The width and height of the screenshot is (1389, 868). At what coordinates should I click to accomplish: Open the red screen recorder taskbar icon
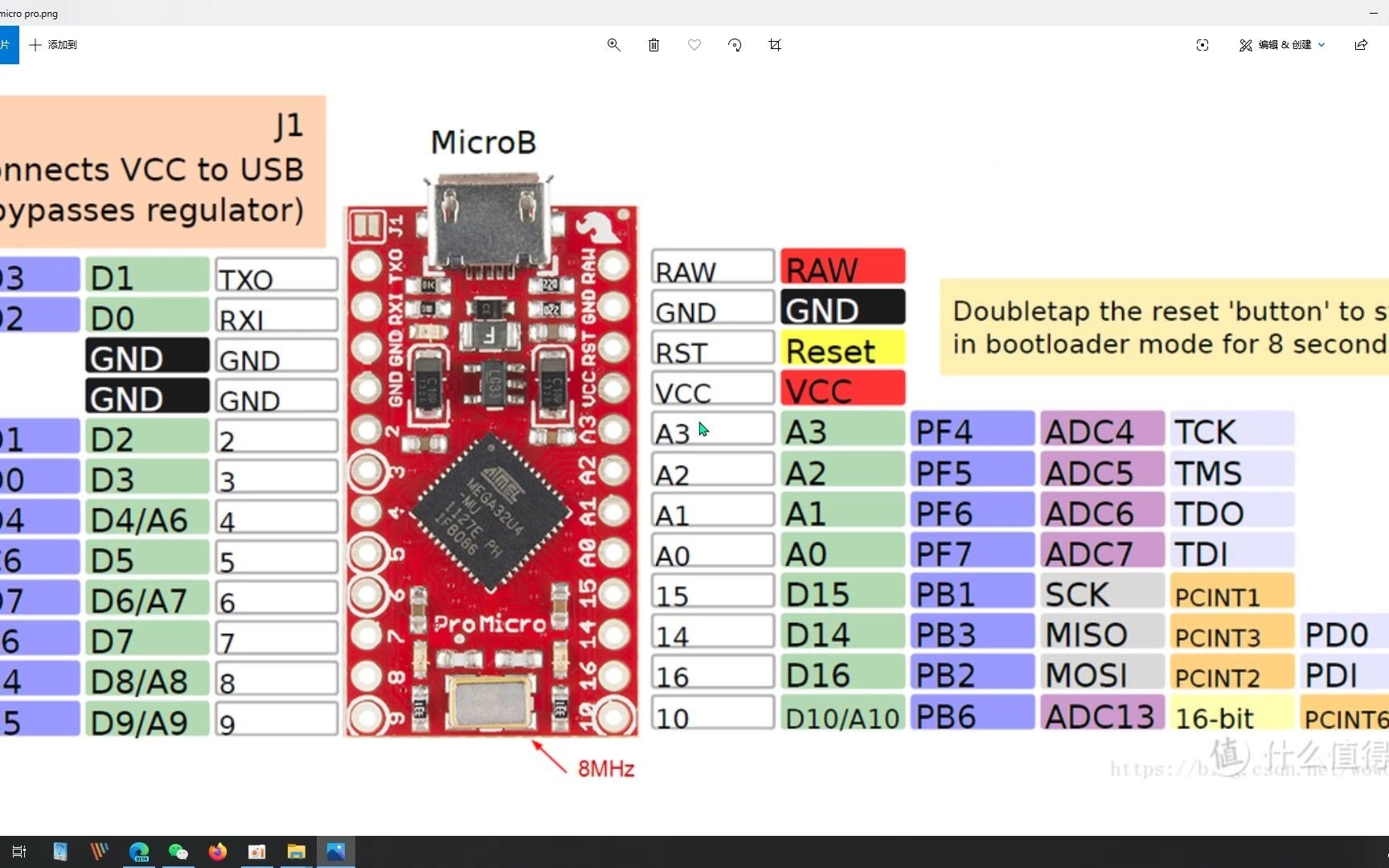256,852
